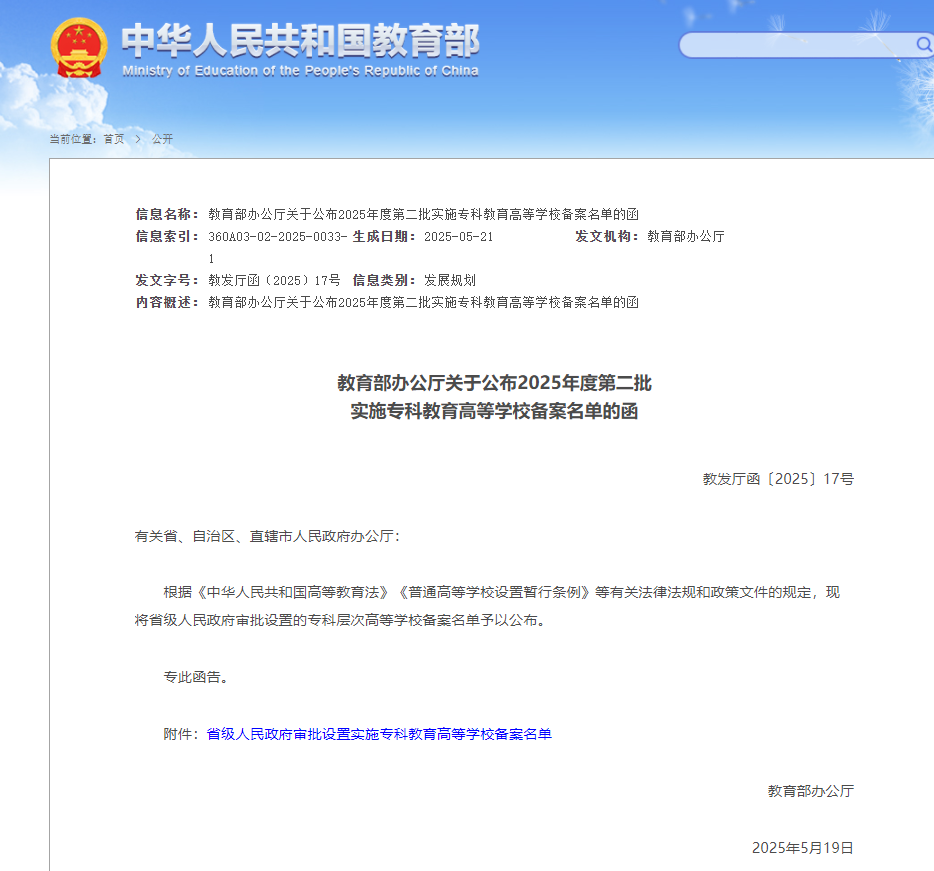Focus the site search input field
Viewport: 934px width, 871px height.
click(x=797, y=45)
